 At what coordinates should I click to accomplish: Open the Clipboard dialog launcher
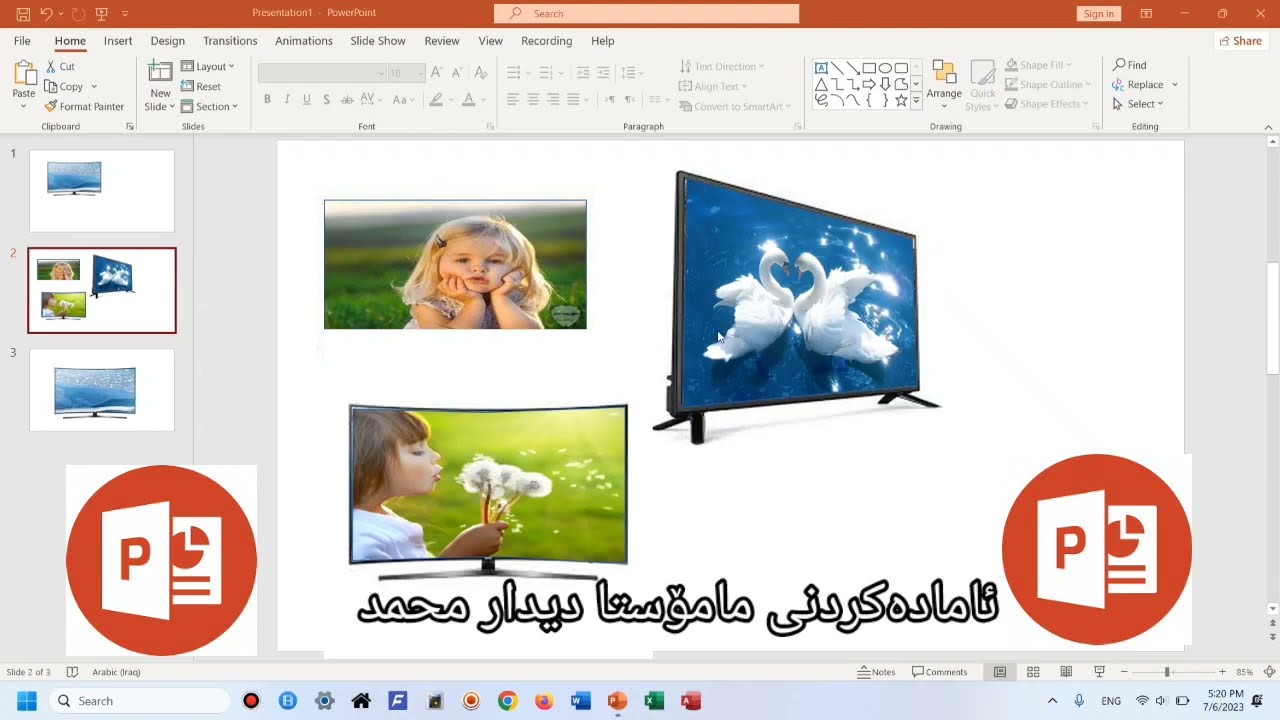point(130,127)
